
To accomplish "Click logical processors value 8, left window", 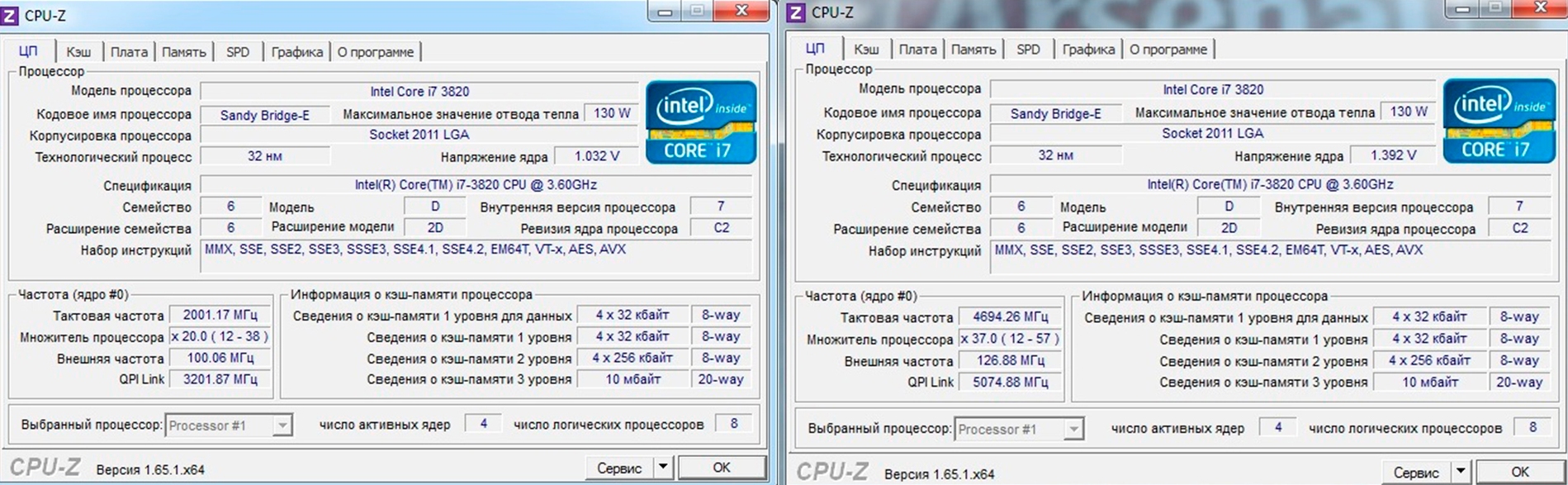I will [733, 423].
